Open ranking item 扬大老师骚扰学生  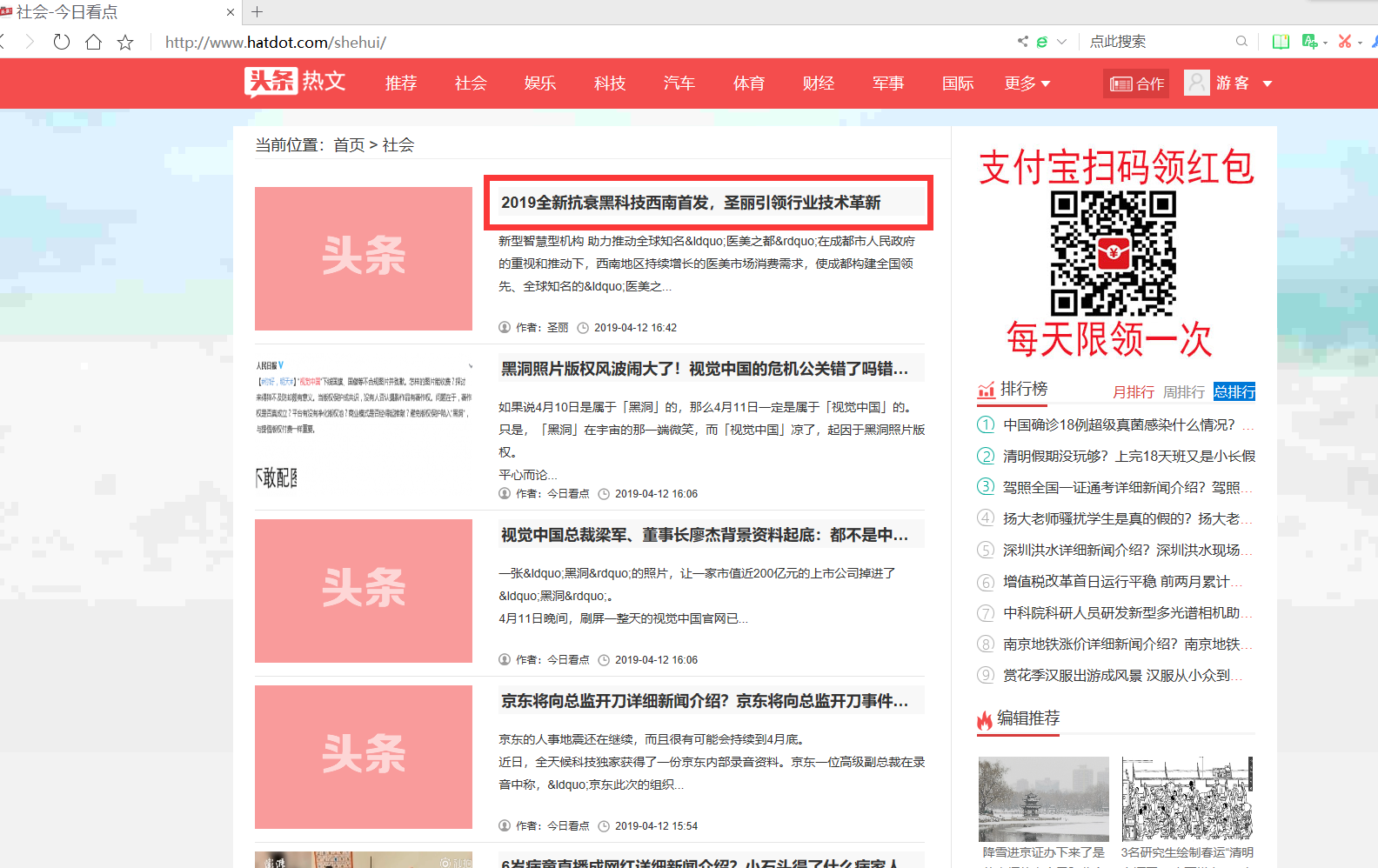(x=1127, y=518)
